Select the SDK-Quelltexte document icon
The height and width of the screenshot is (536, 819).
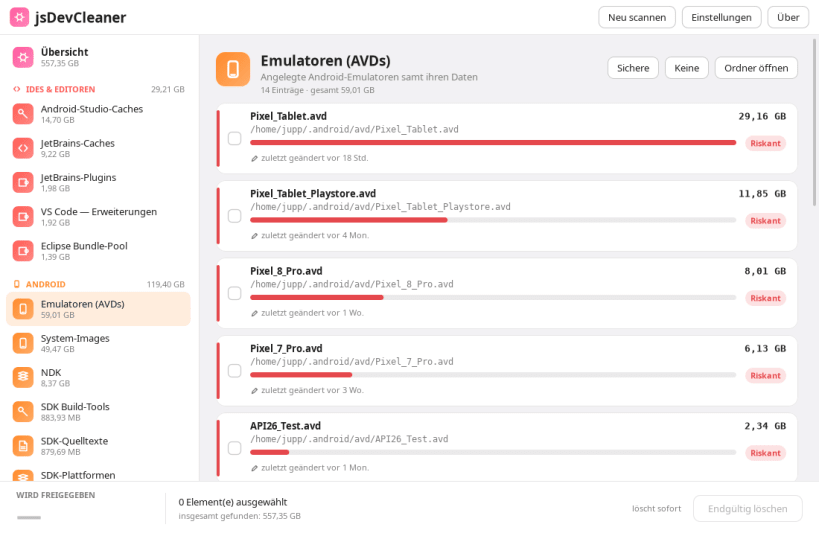tap(23, 446)
